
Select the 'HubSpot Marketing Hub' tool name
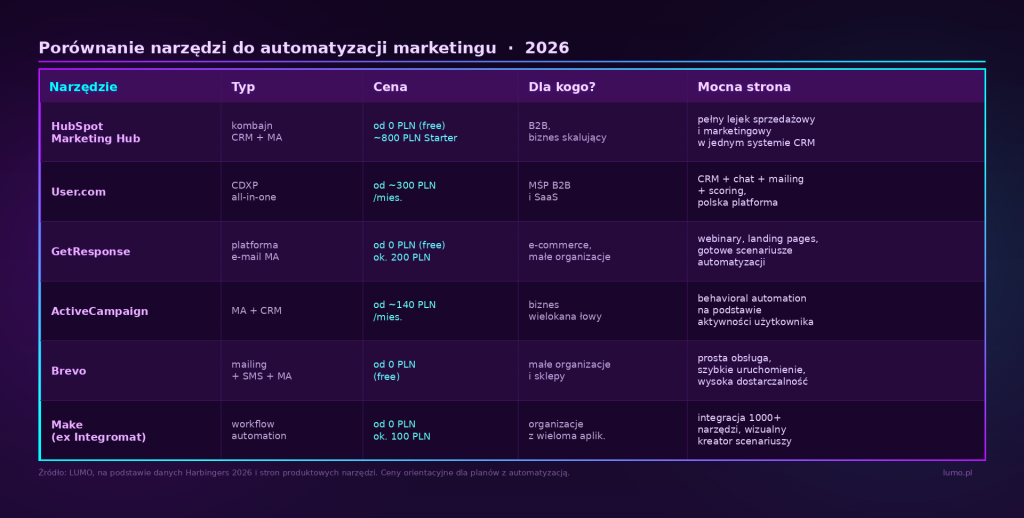click(95, 133)
